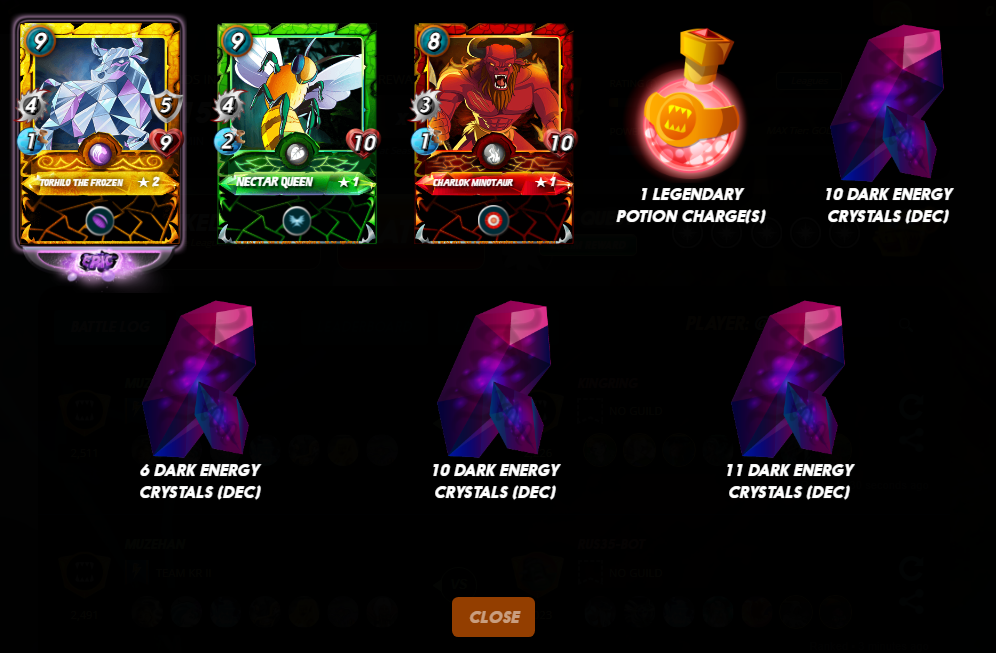996x653 pixels.
Task: Click Nectar Queen's speed icon
Action: [229, 140]
